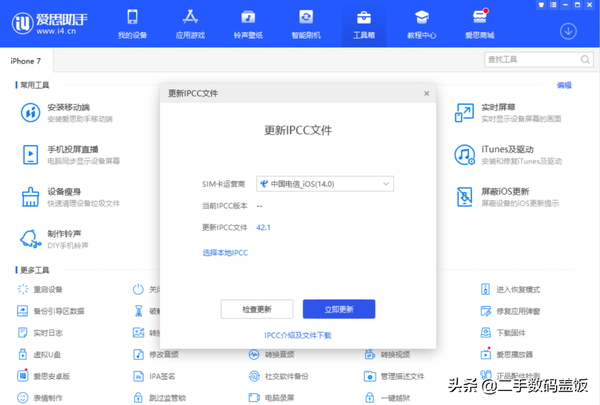Click the power-off tool icon

(x=138, y=289)
